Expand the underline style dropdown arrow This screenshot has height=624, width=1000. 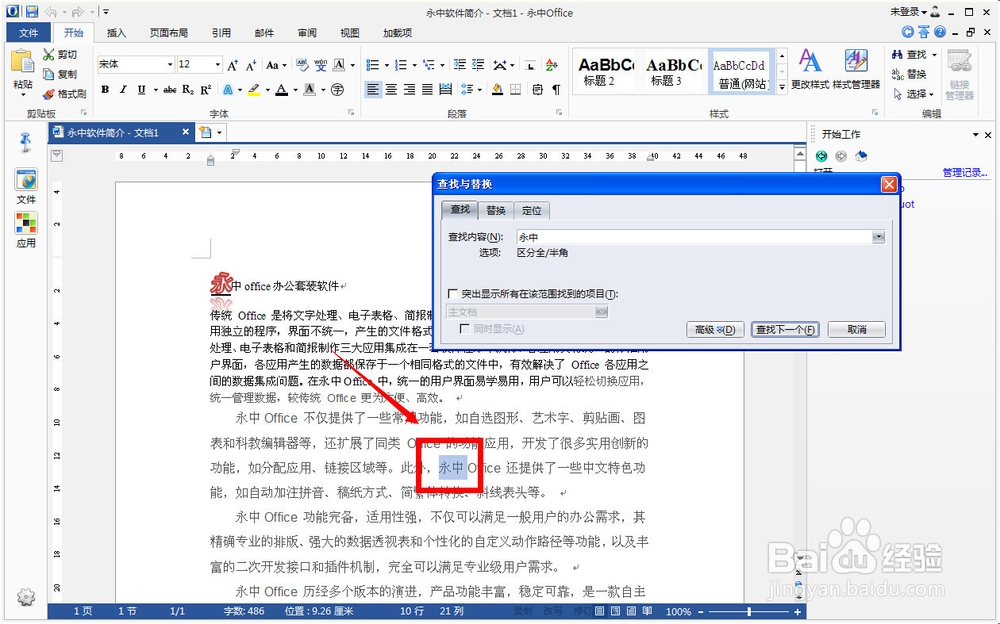pyautogui.click(x=156, y=90)
